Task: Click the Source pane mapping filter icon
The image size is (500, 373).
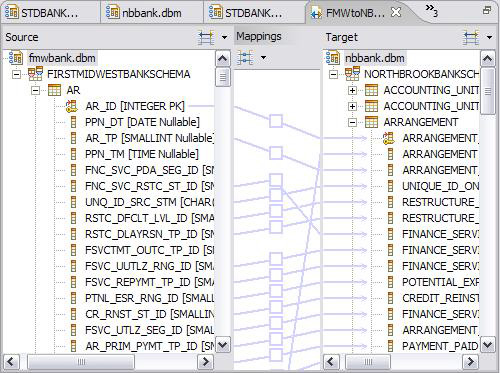Action: click(206, 37)
